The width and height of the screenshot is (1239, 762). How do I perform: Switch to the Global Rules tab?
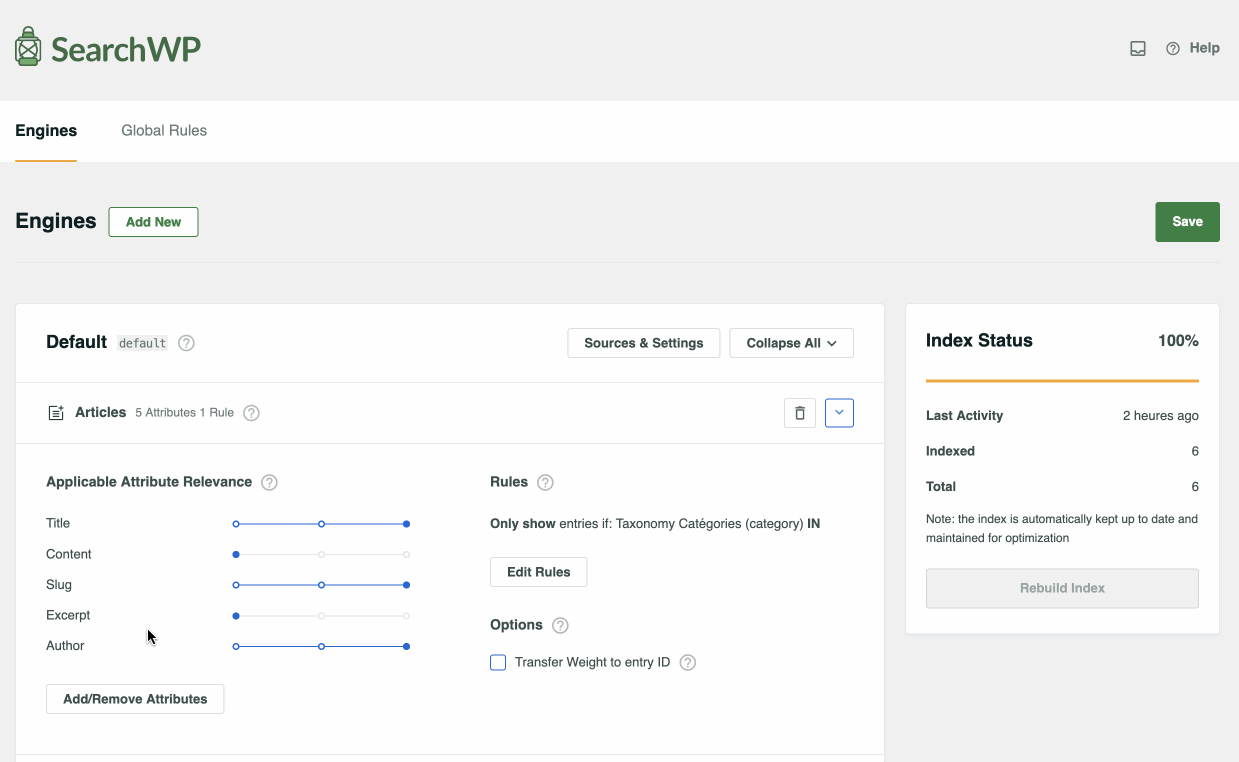tap(164, 130)
